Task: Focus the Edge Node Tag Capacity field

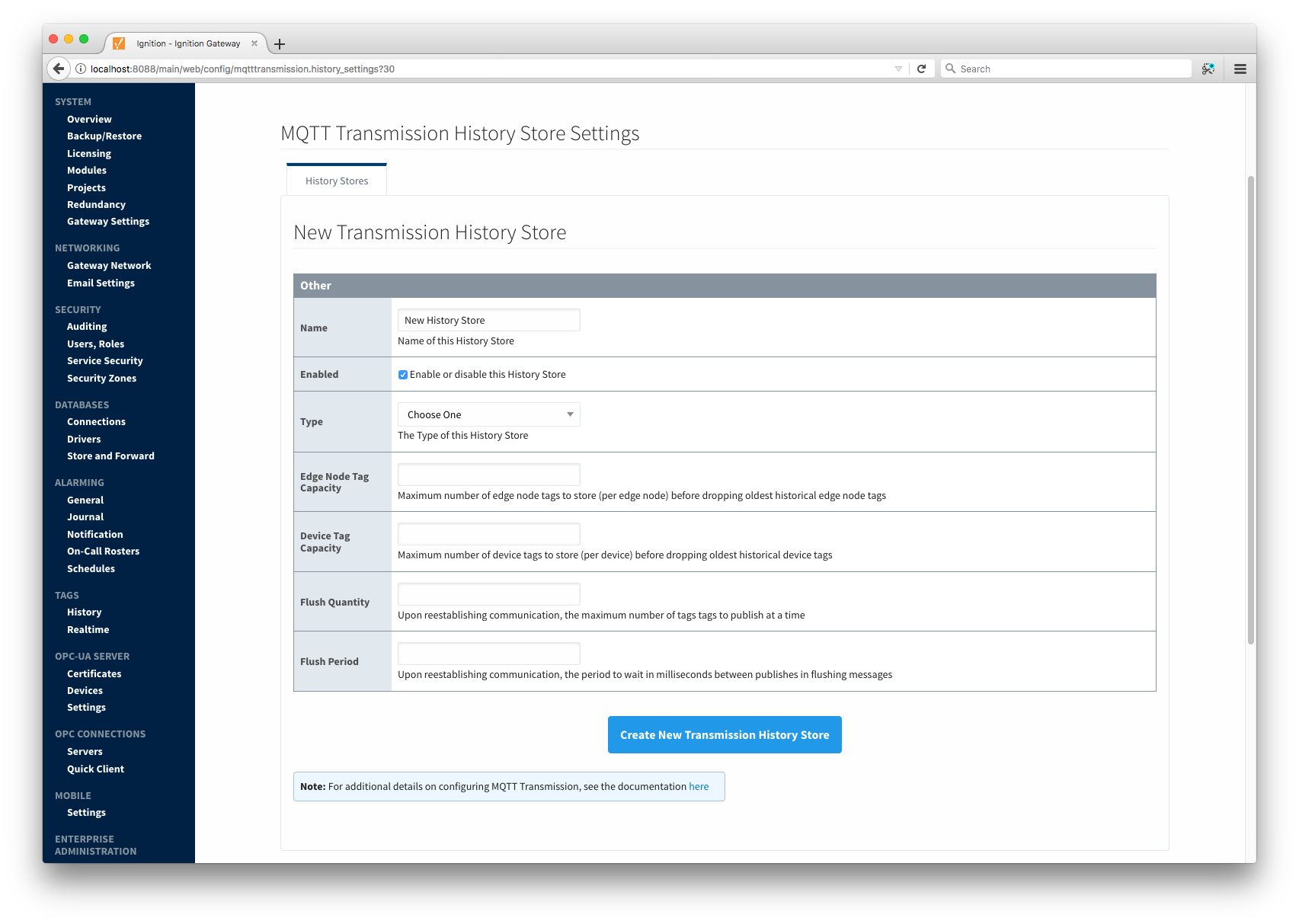Action: click(488, 475)
